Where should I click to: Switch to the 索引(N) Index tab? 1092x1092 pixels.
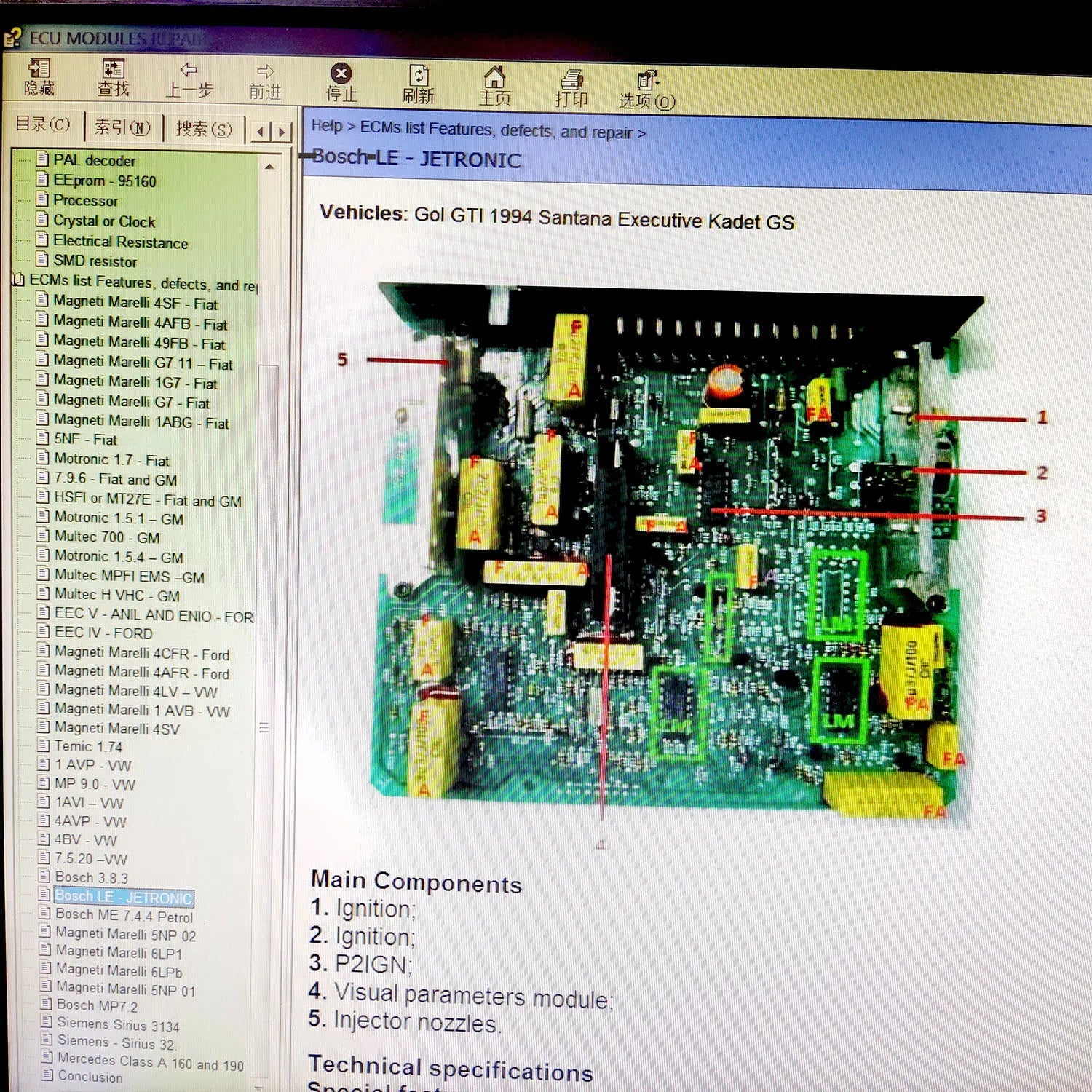coord(122,128)
